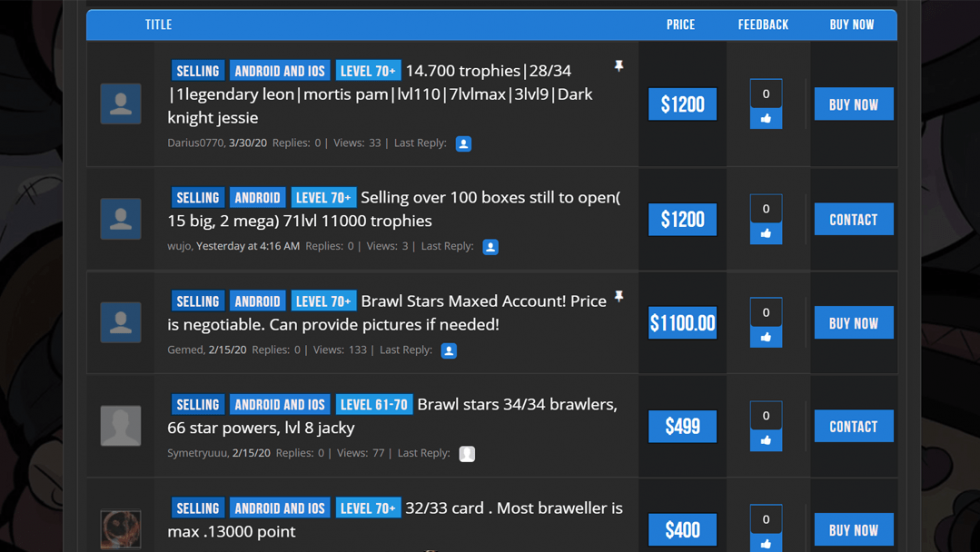Click Level 61-70 tag on Symetryuuu thread

[x=374, y=404]
